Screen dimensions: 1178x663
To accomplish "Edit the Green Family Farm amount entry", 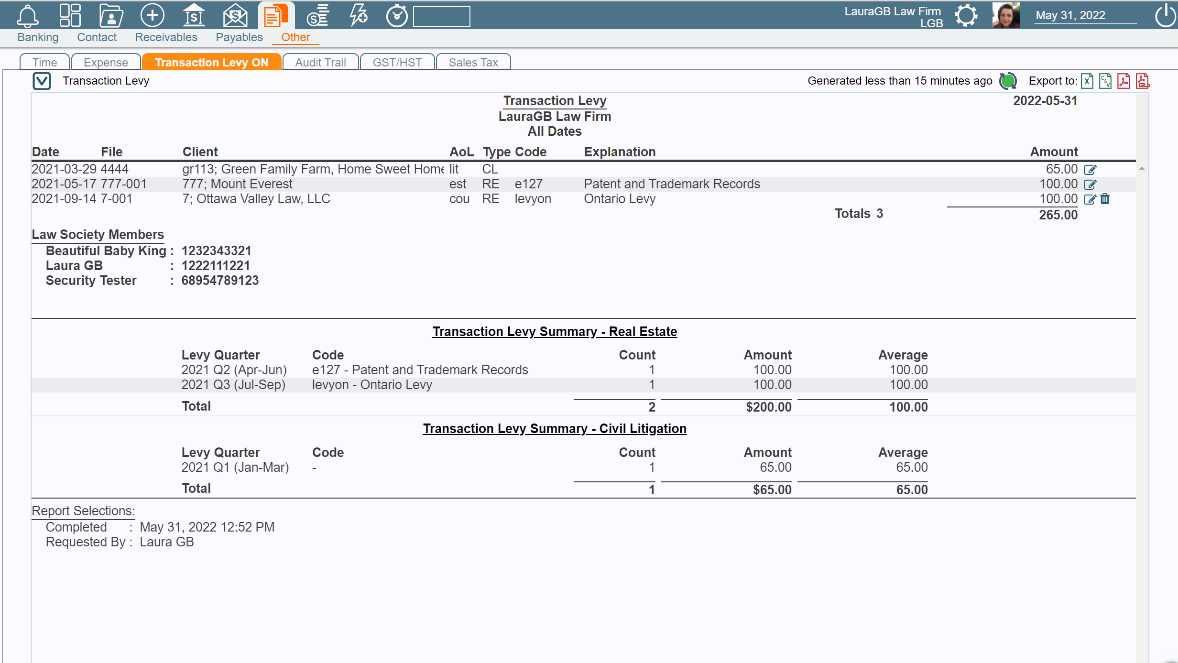I will [x=1089, y=169].
